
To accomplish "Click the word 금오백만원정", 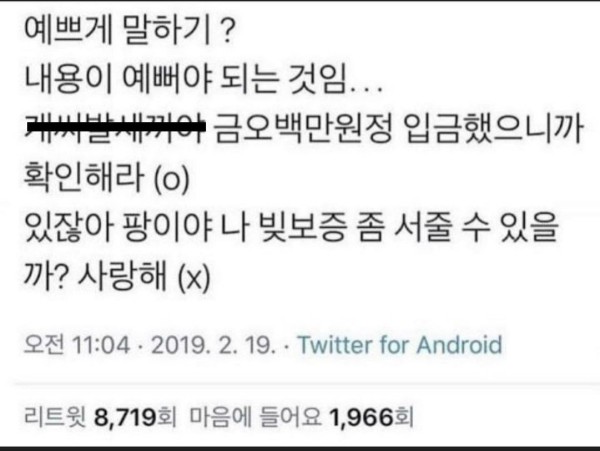I will point(303,128).
